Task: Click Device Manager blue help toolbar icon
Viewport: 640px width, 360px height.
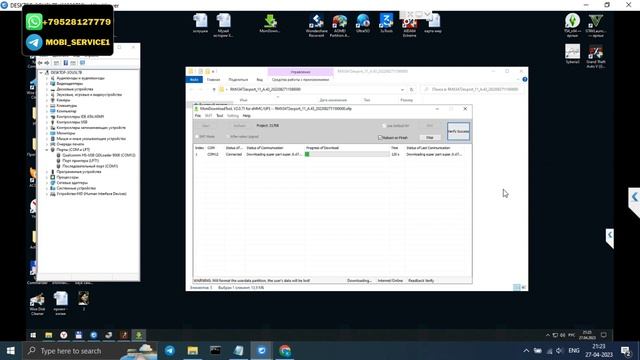Action: coord(66,63)
